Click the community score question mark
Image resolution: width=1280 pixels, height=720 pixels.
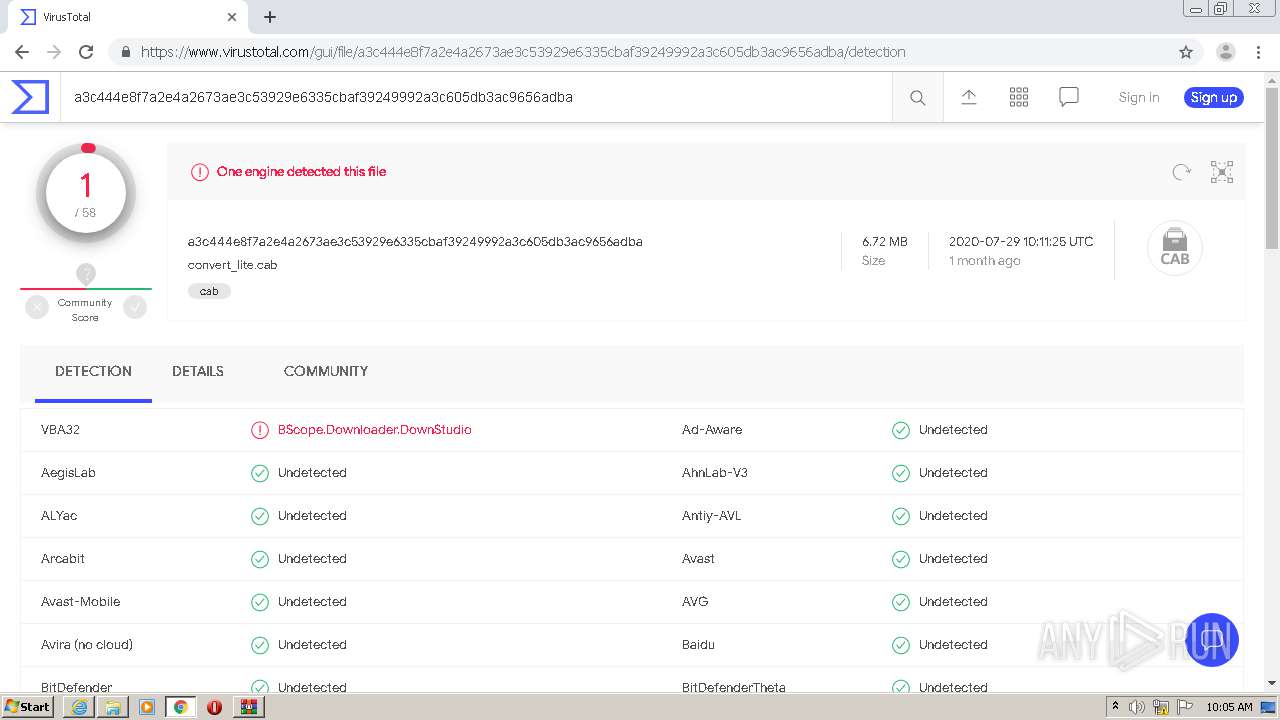(x=86, y=274)
